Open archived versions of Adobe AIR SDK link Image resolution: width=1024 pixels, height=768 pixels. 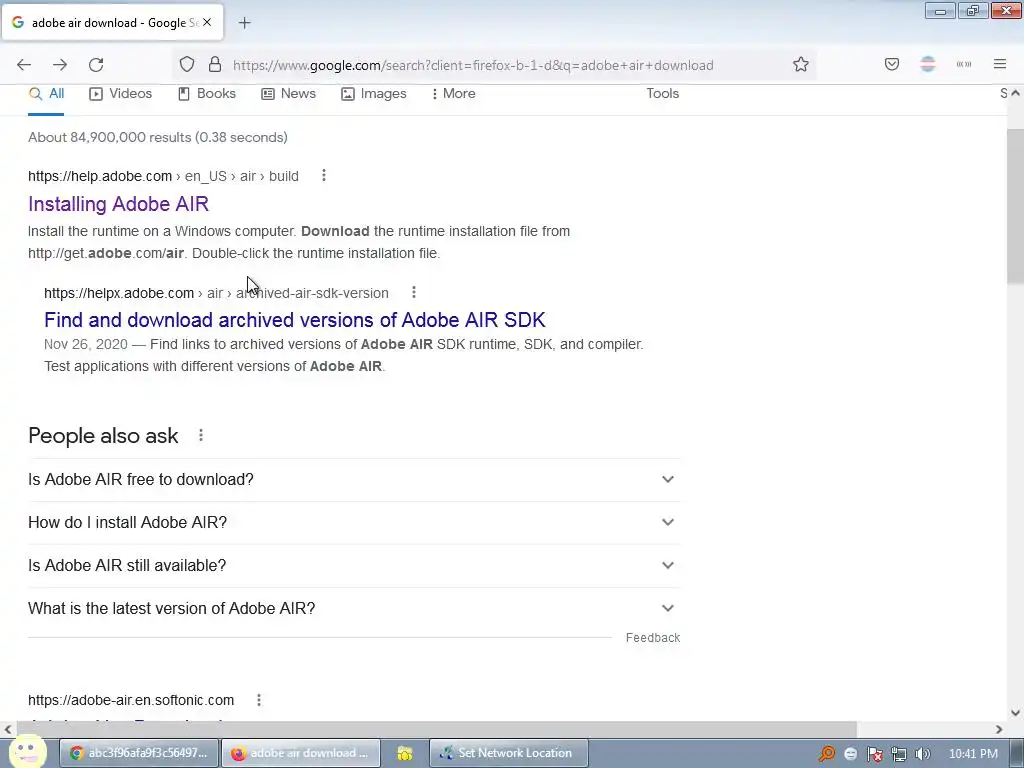click(295, 319)
